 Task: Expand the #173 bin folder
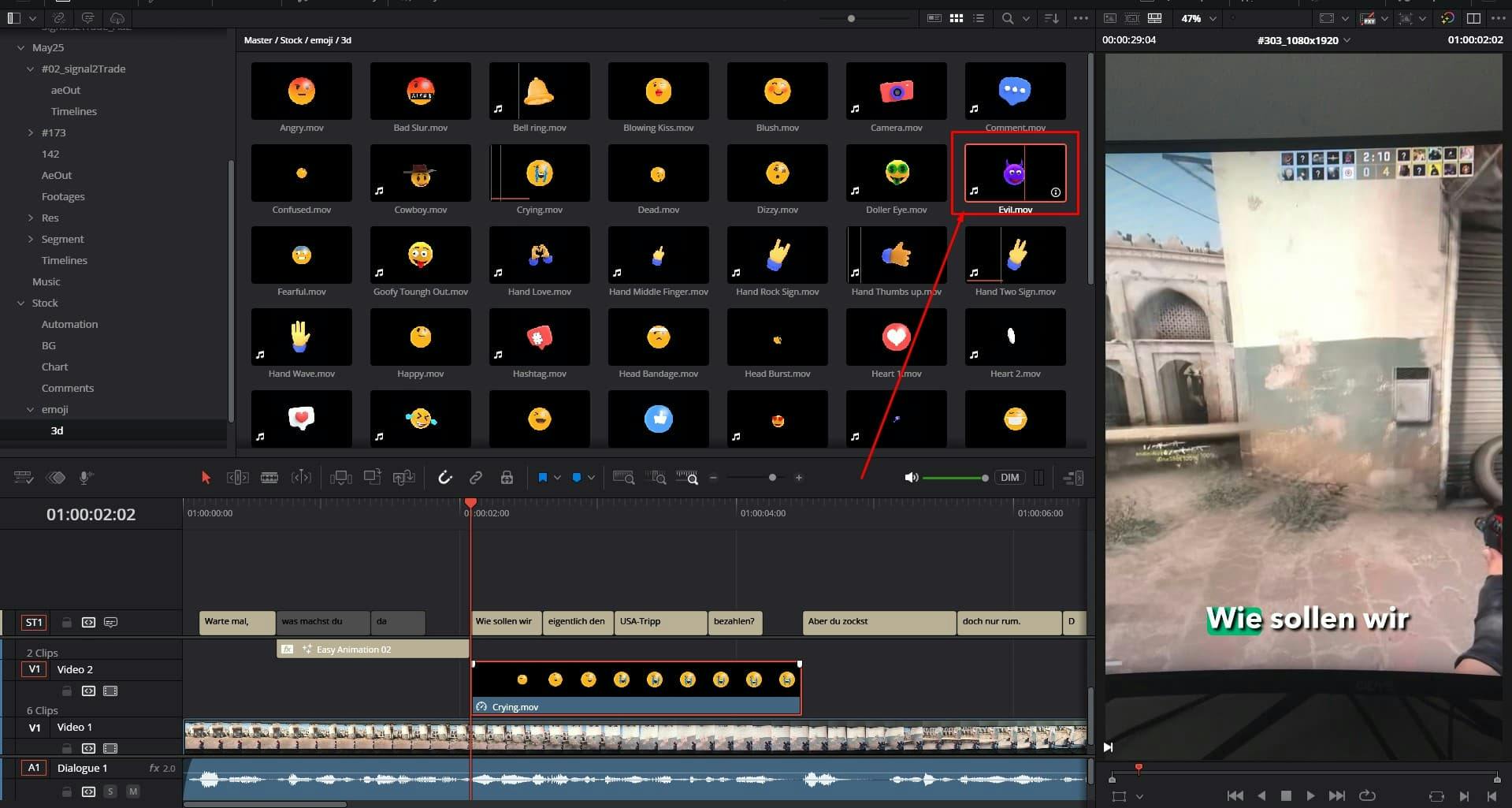click(31, 132)
